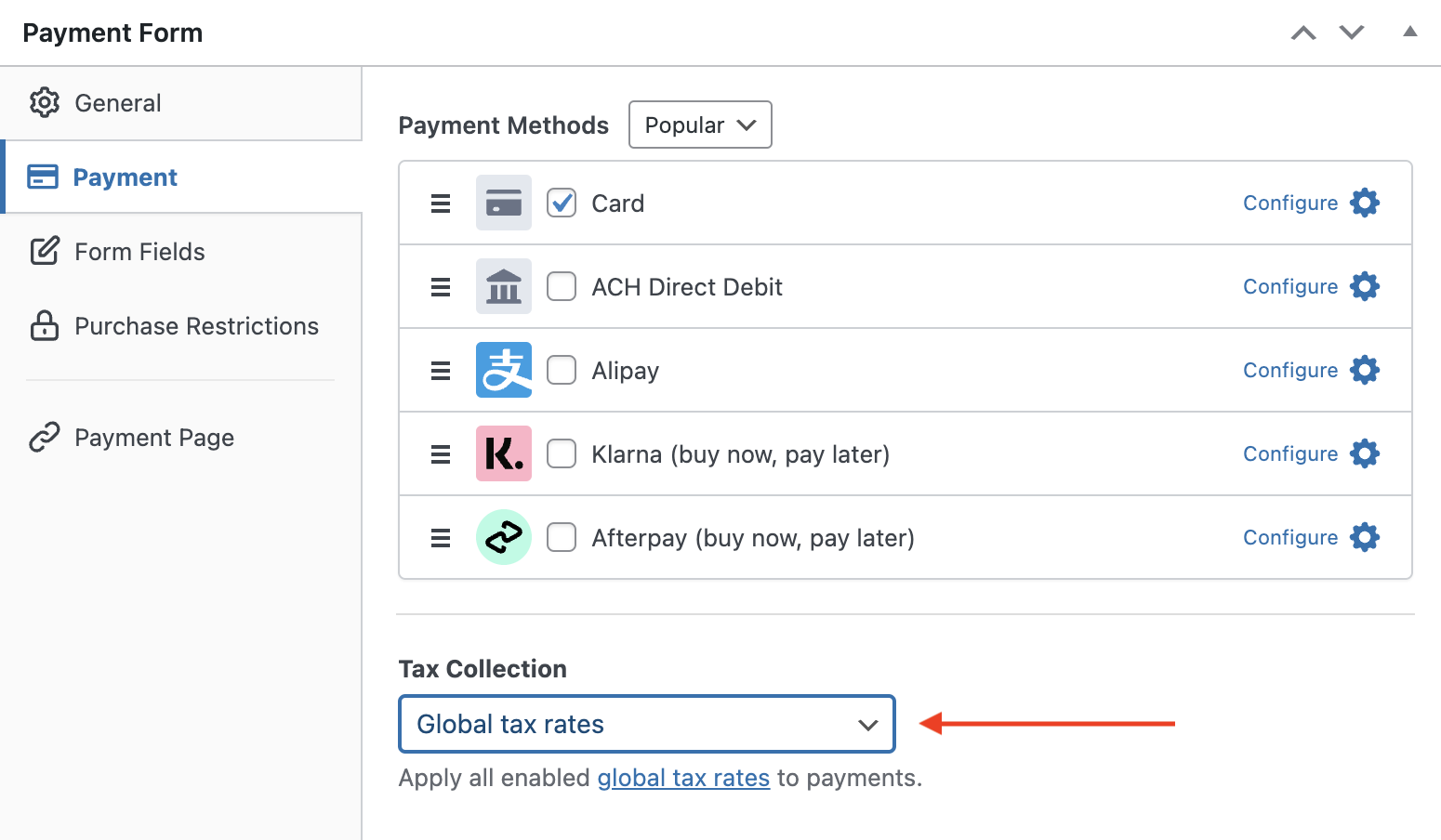Click the bank icon for ACH Direct Debit
This screenshot has width=1441, height=840.
503,286
